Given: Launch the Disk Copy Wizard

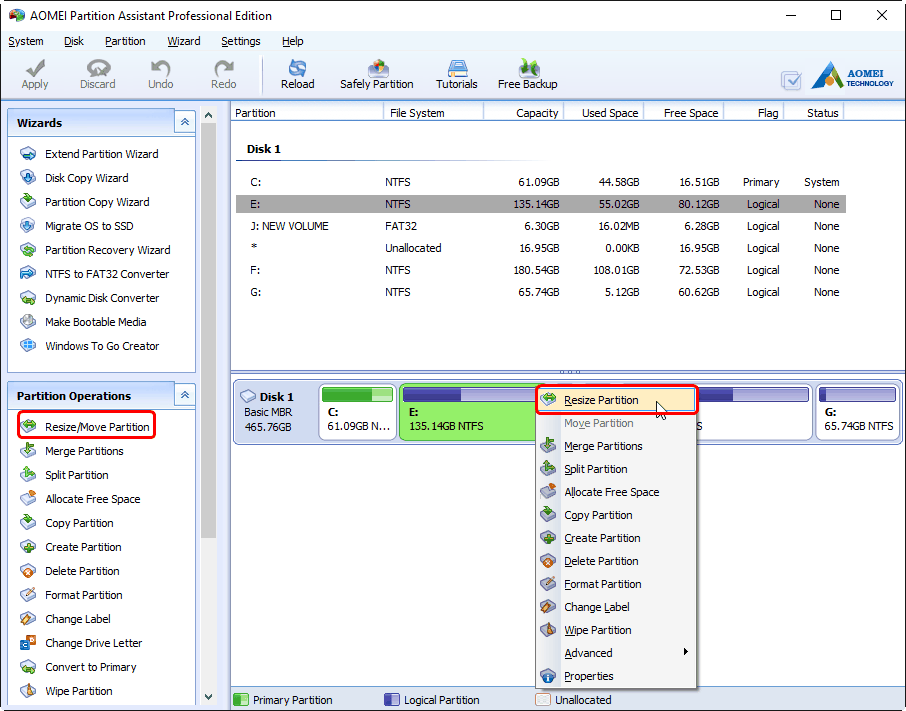Looking at the screenshot, I should click(74, 178).
